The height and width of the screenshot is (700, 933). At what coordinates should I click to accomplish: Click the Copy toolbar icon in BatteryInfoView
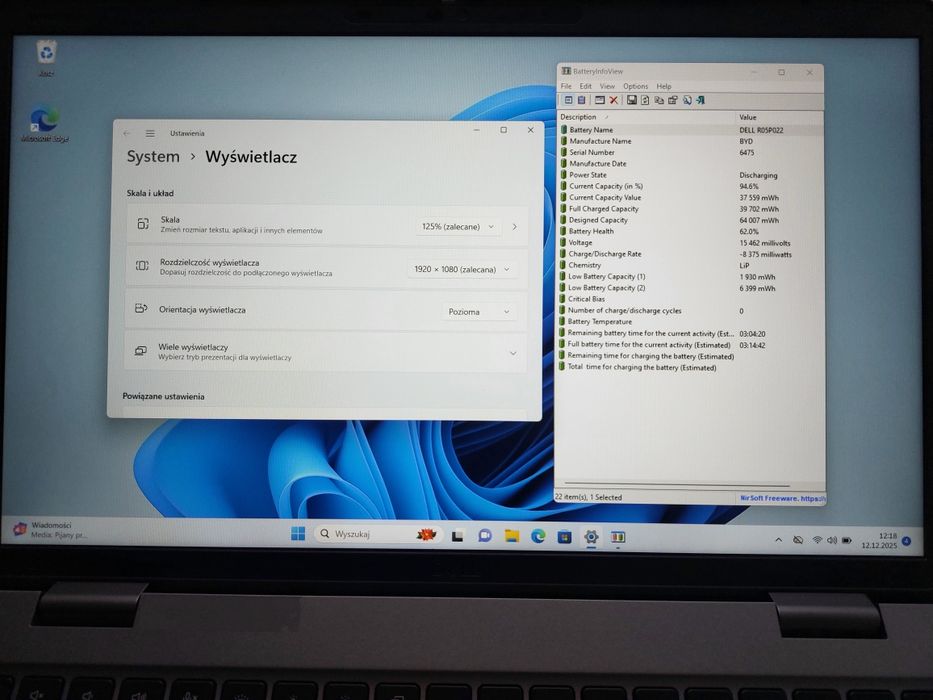pyautogui.click(x=659, y=100)
